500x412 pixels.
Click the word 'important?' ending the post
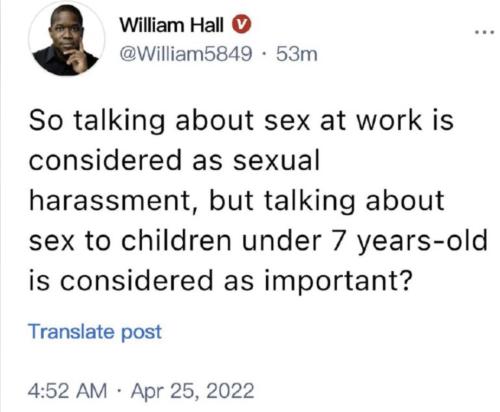tap(337, 281)
